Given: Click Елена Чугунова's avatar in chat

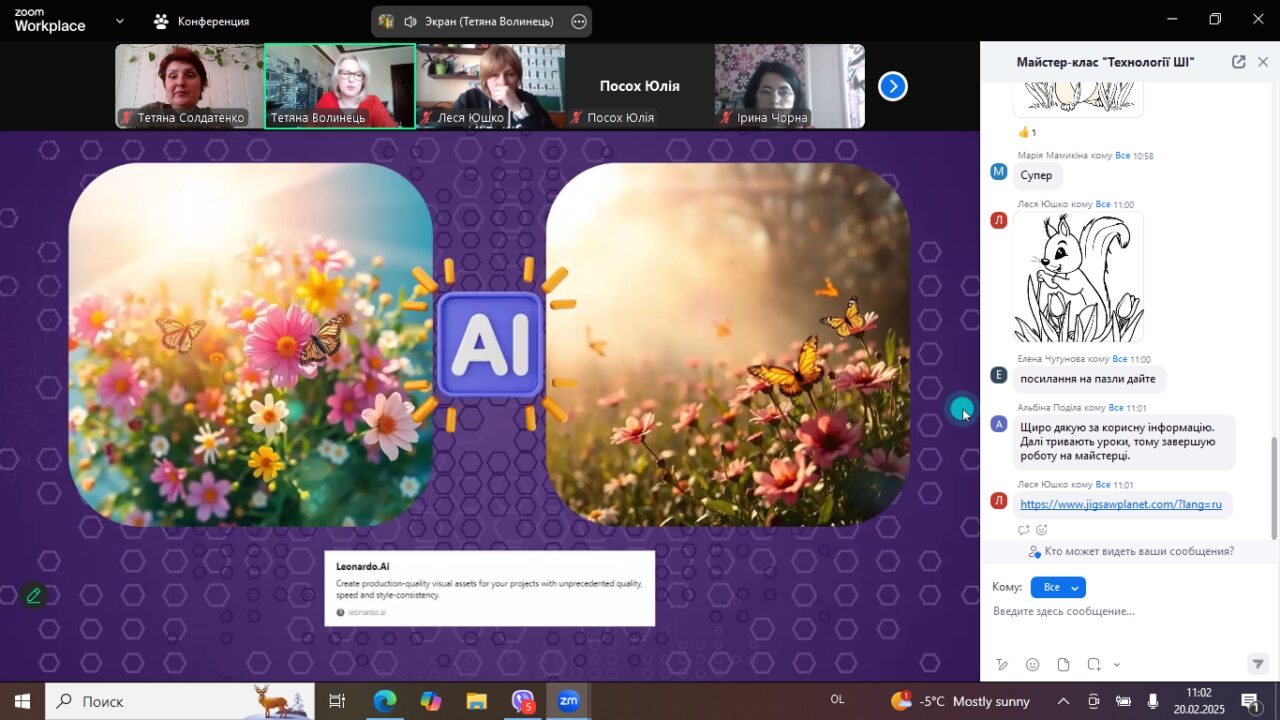Looking at the screenshot, I should pos(998,375).
